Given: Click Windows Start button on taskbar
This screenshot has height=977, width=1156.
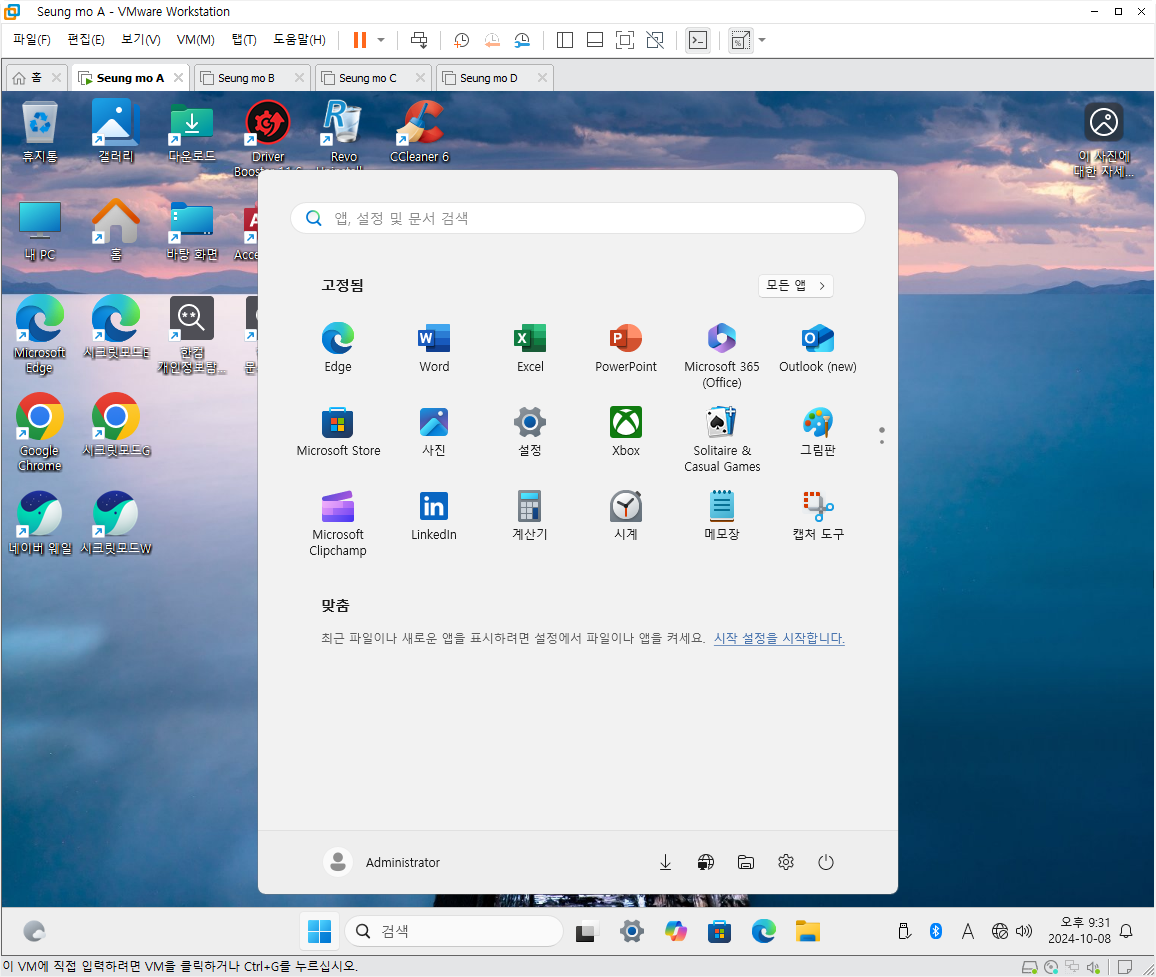Looking at the screenshot, I should (319, 931).
